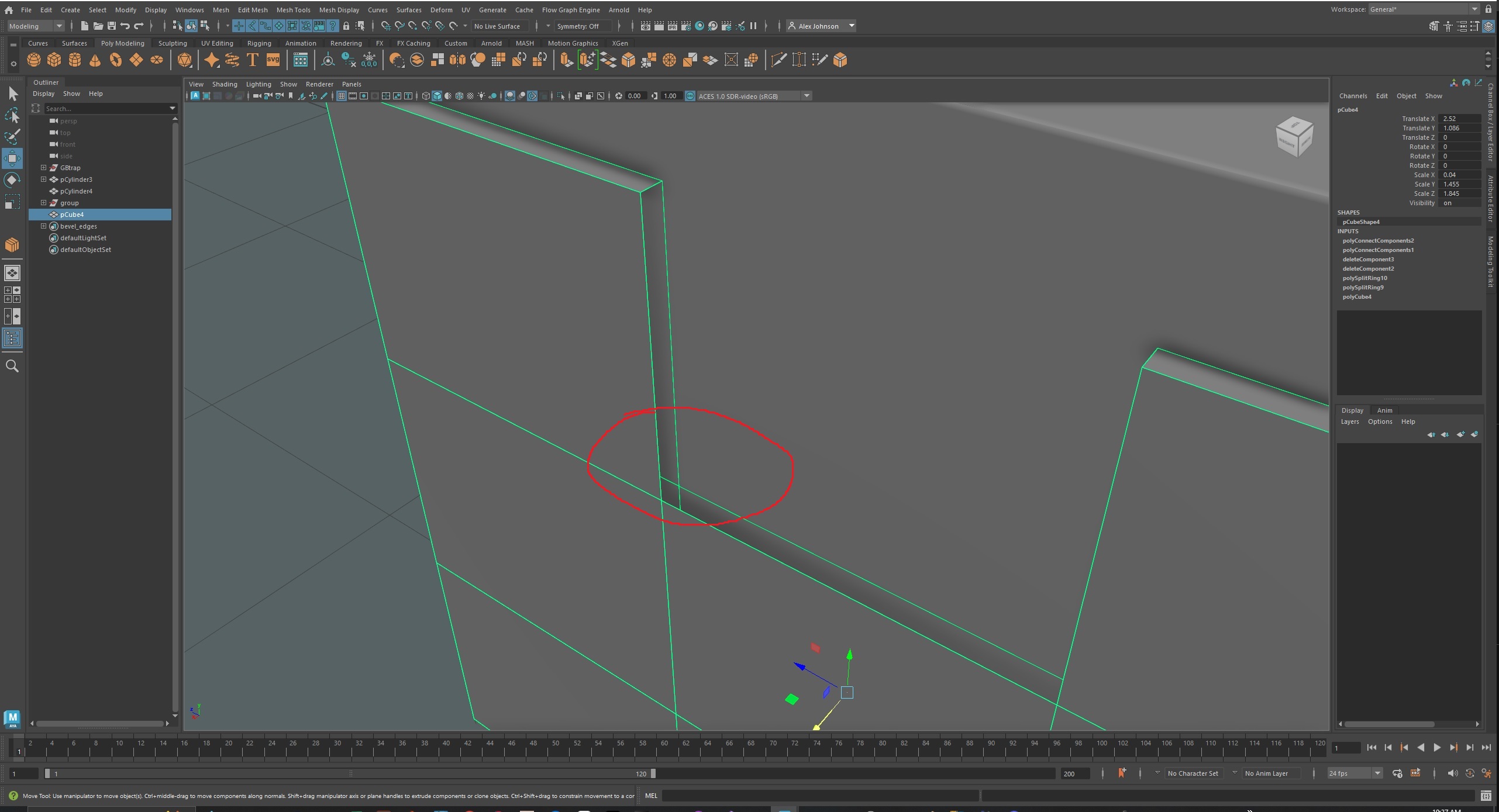Viewport: 1499px width, 812px height.
Task: Select polyCube4 in INPUTS list
Action: pyautogui.click(x=1357, y=297)
